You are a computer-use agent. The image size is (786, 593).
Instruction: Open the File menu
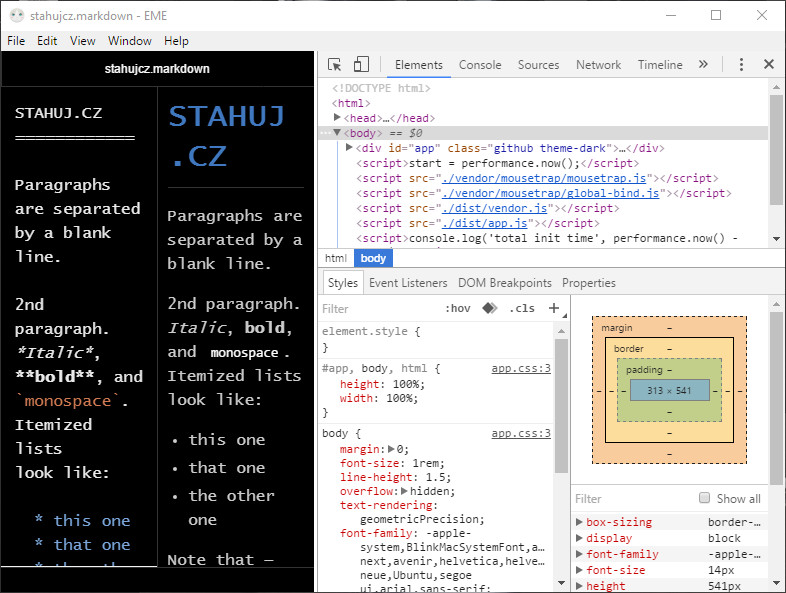tap(16, 41)
